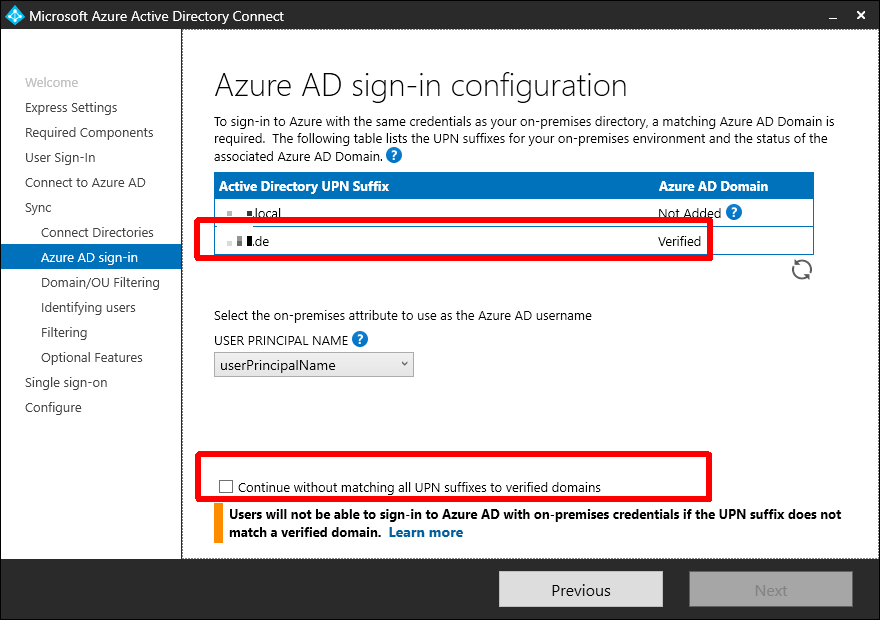Click help icon next to Not Added status
Screen dimensions: 880x620
click(734, 212)
